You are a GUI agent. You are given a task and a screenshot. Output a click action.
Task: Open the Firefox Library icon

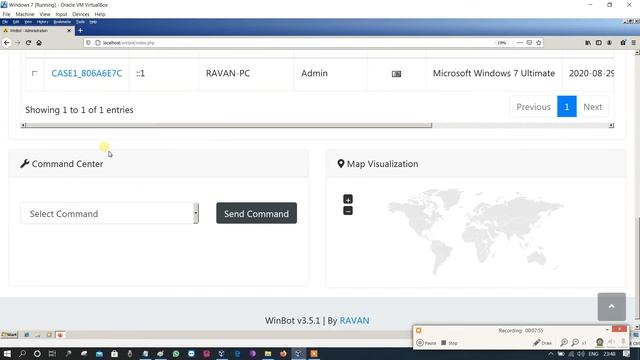click(588, 42)
